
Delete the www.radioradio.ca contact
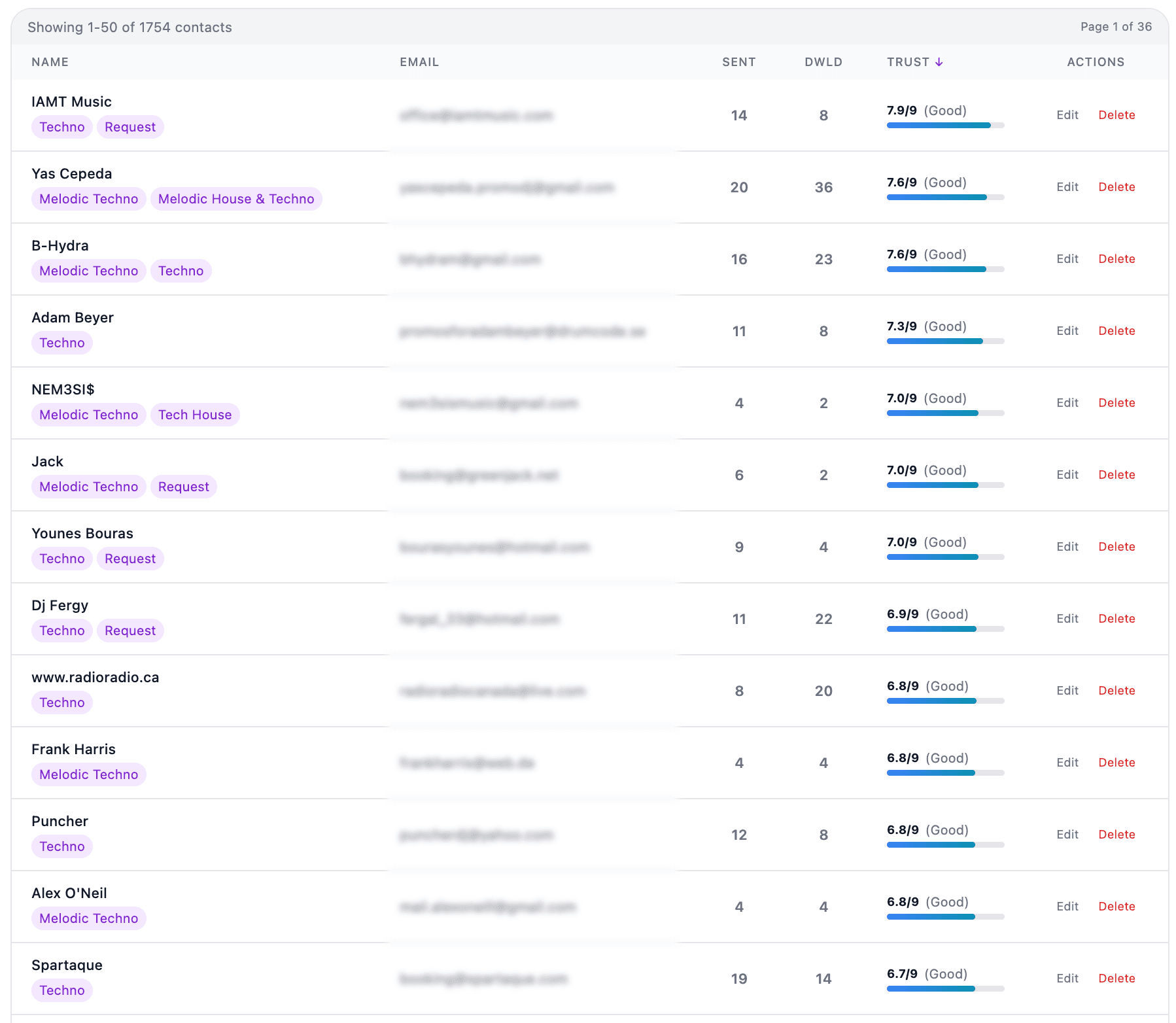[1116, 690]
